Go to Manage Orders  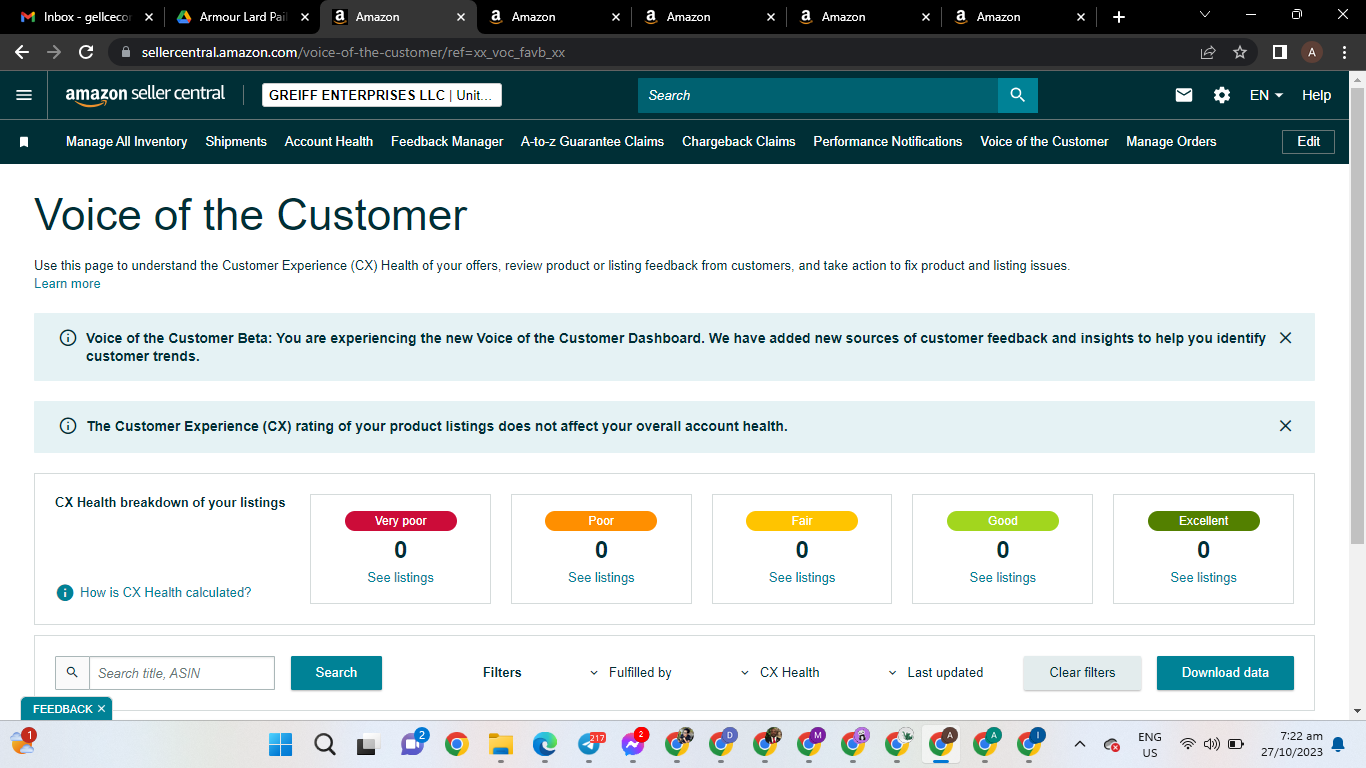coord(1171,142)
